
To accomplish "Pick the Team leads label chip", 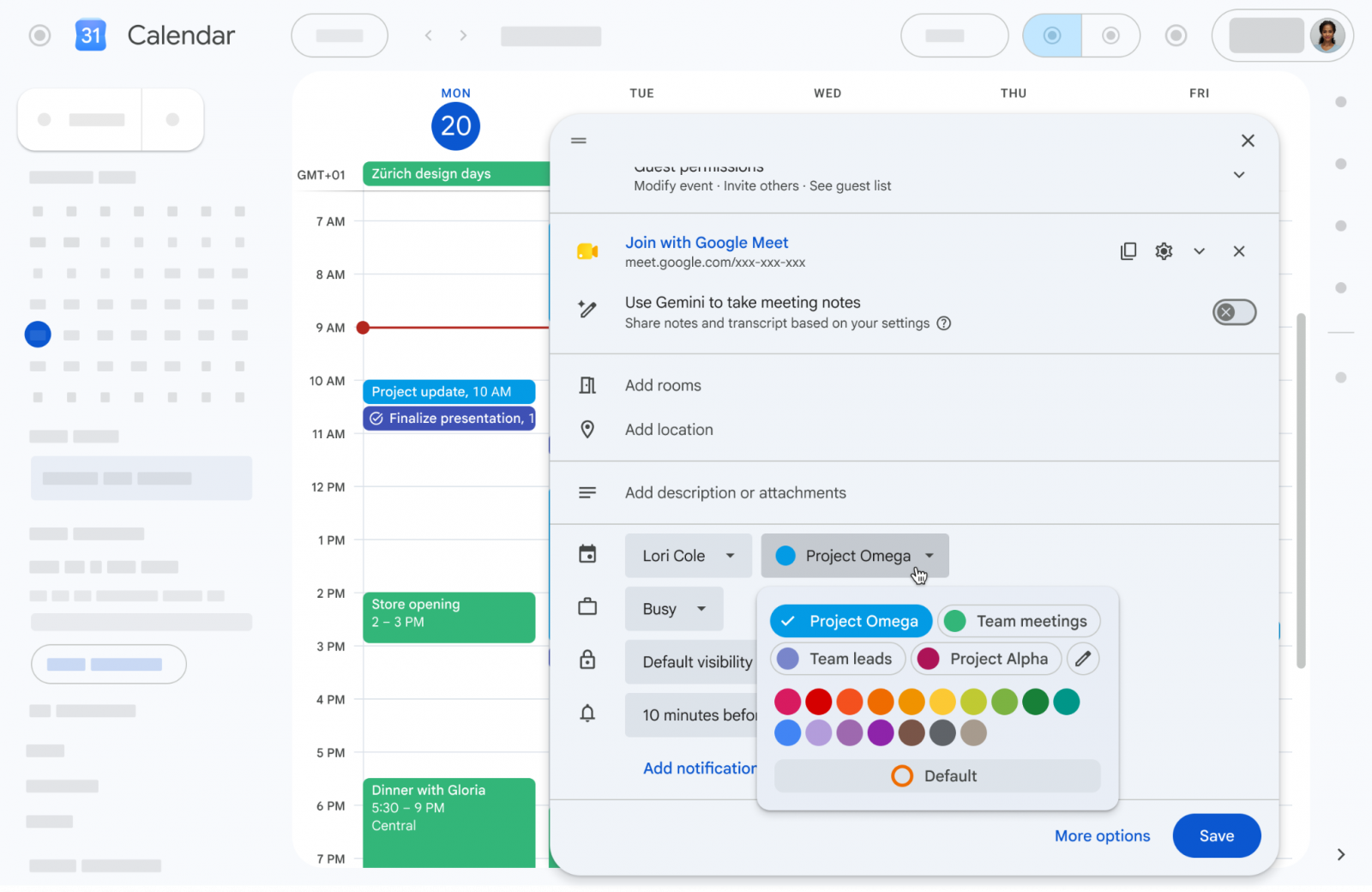I will pyautogui.click(x=838, y=659).
